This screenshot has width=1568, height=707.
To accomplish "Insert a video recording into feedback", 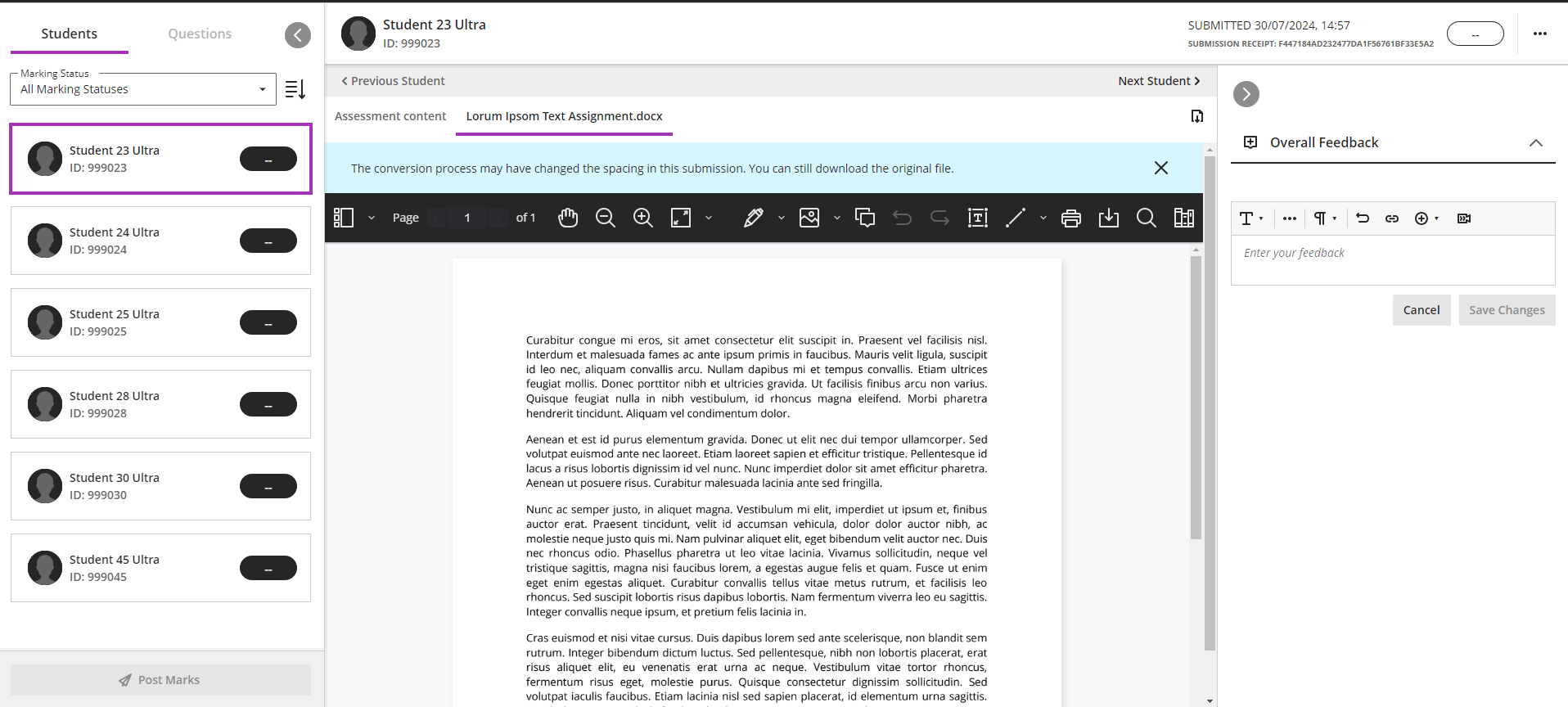I will point(1464,218).
